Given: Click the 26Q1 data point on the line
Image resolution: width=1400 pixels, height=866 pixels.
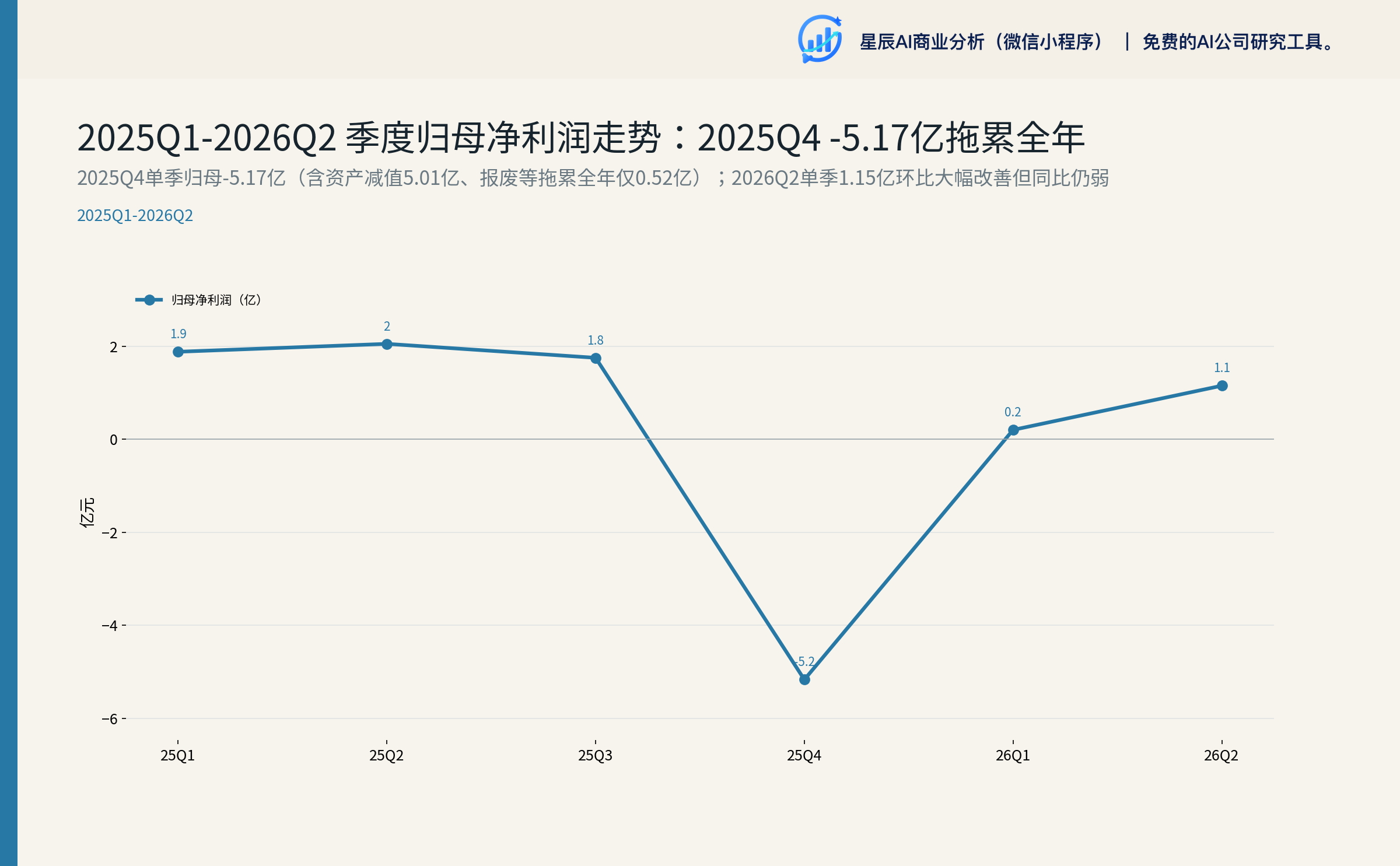Looking at the screenshot, I should 1013,430.
